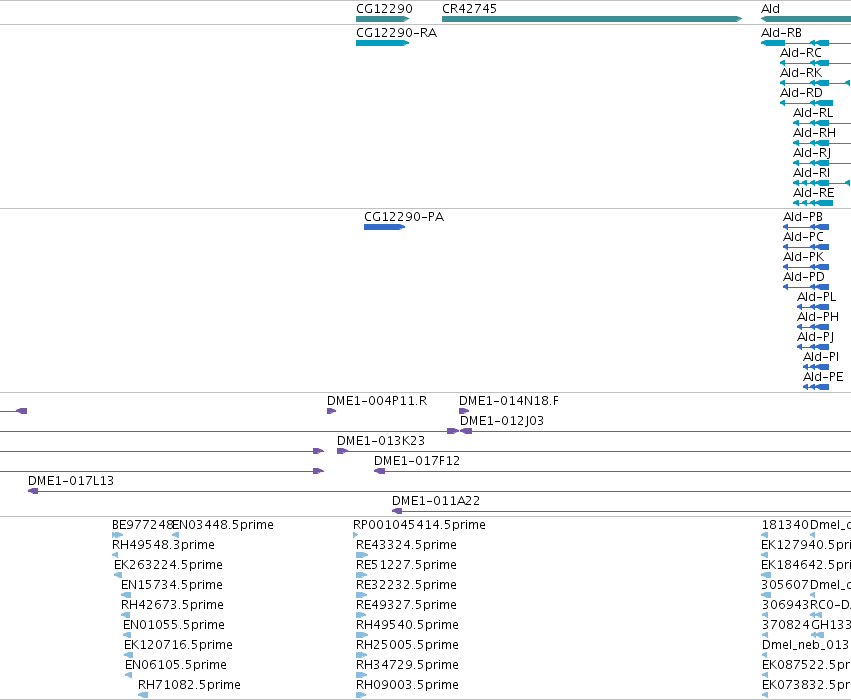Screen dimensions: 851x700
Task: Select the EN15734.5prime EST label
Action: 172,586
